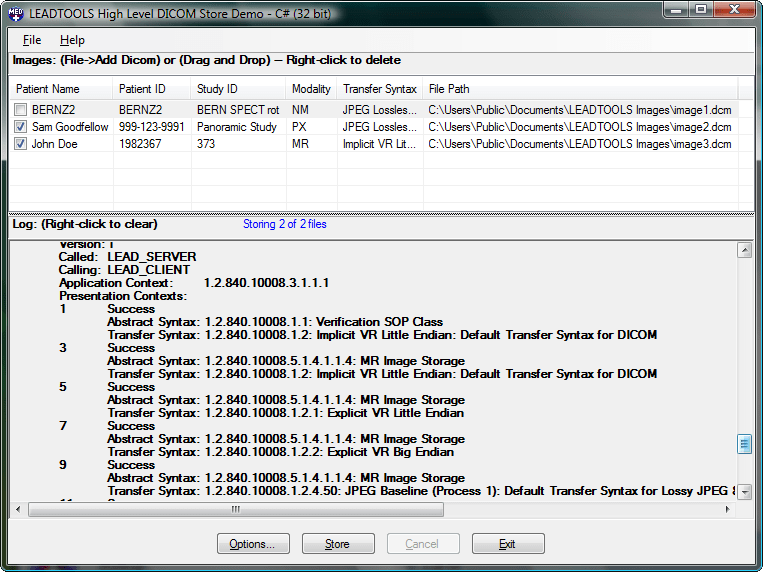Click the Exit button
The height and width of the screenshot is (572, 763).
[508, 544]
